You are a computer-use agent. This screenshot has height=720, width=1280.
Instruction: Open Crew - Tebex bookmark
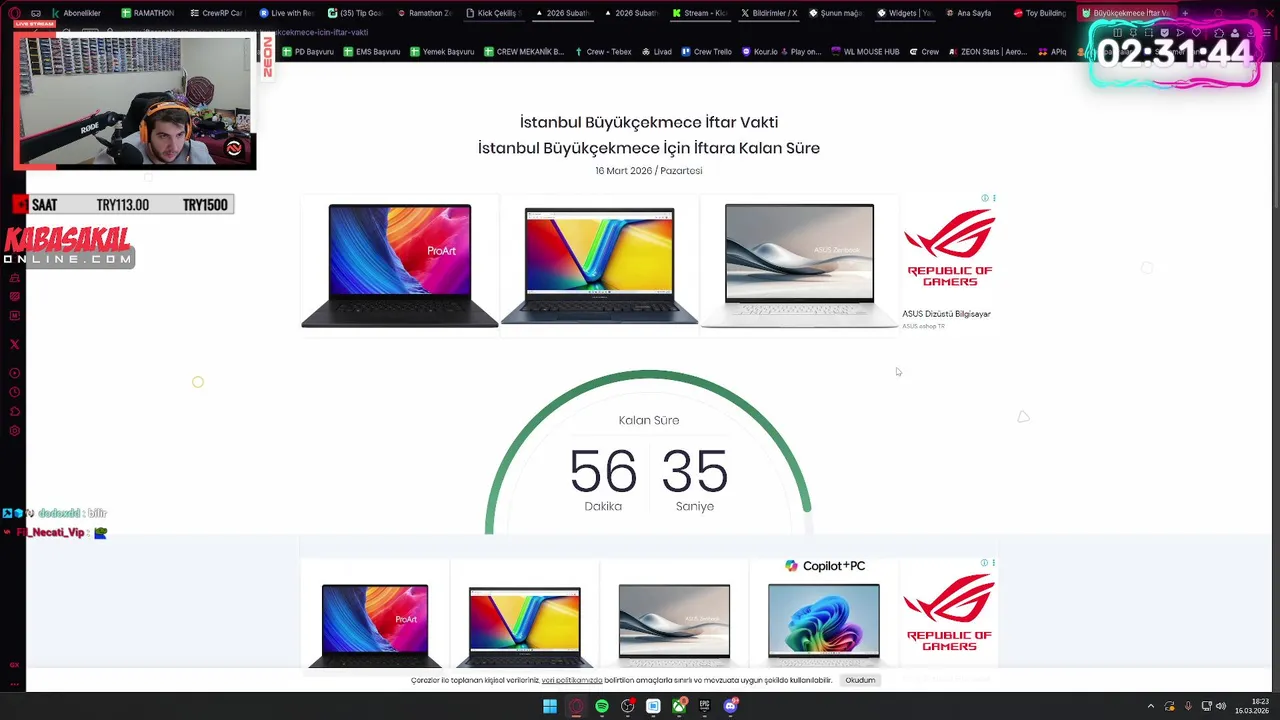point(603,52)
